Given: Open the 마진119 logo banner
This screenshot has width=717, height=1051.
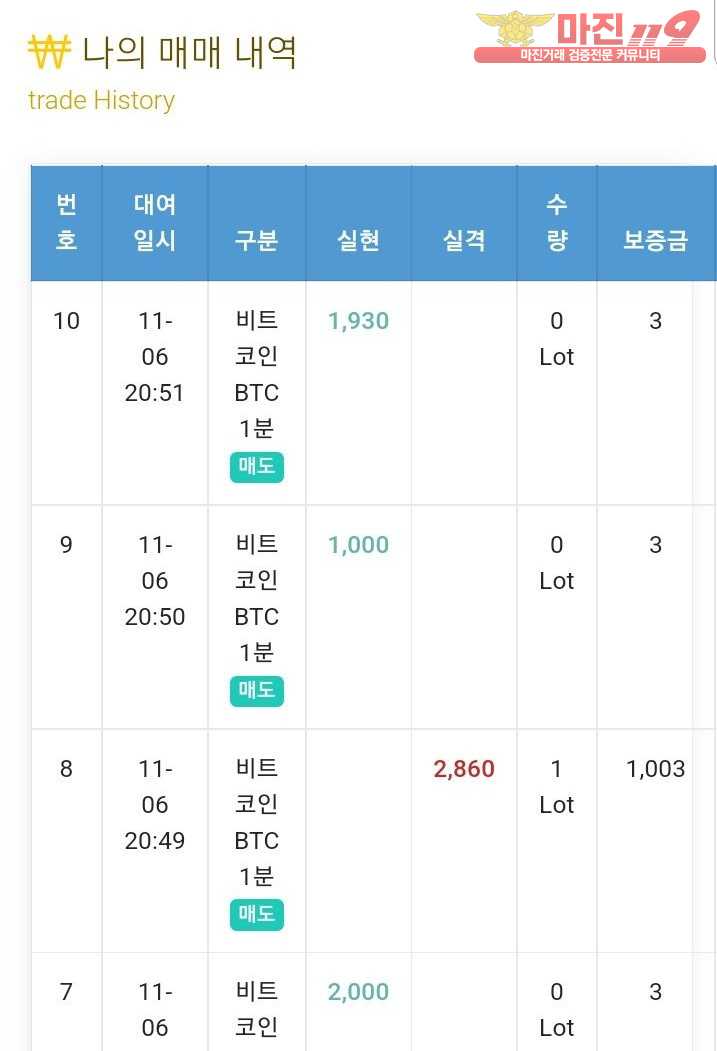Looking at the screenshot, I should tap(590, 37).
